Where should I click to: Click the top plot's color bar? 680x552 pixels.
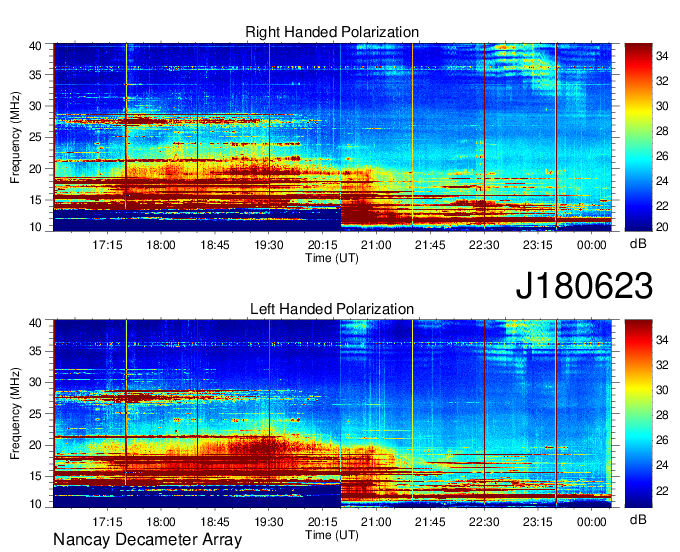(x=638, y=137)
